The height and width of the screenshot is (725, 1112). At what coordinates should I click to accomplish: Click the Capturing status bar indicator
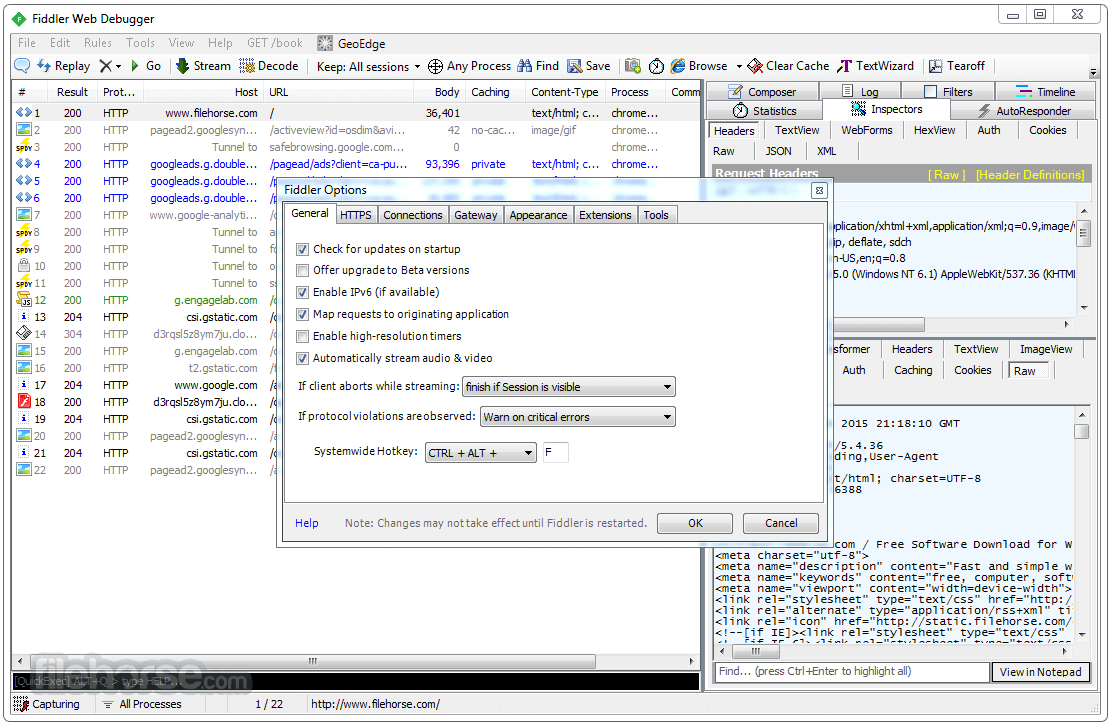coord(47,704)
